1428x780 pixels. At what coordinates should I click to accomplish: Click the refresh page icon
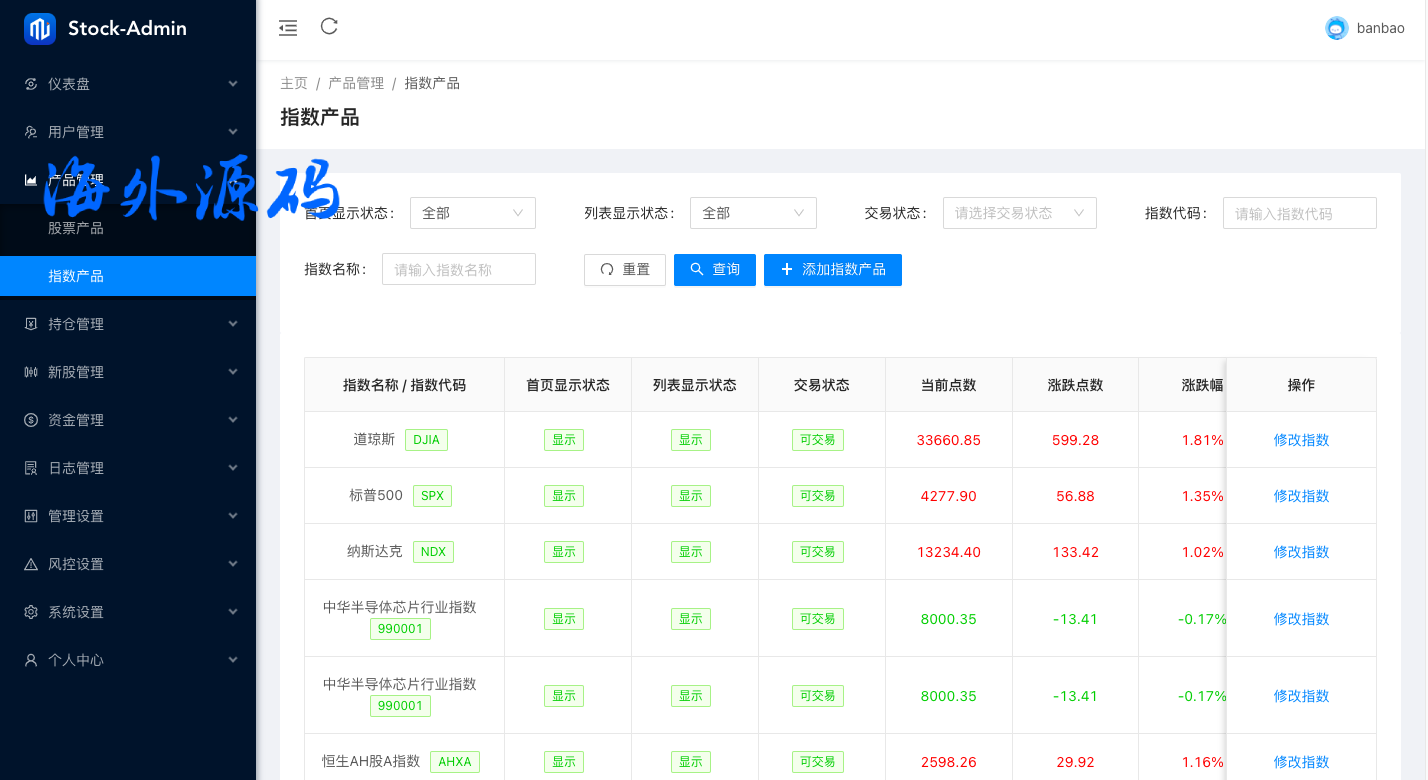[329, 27]
